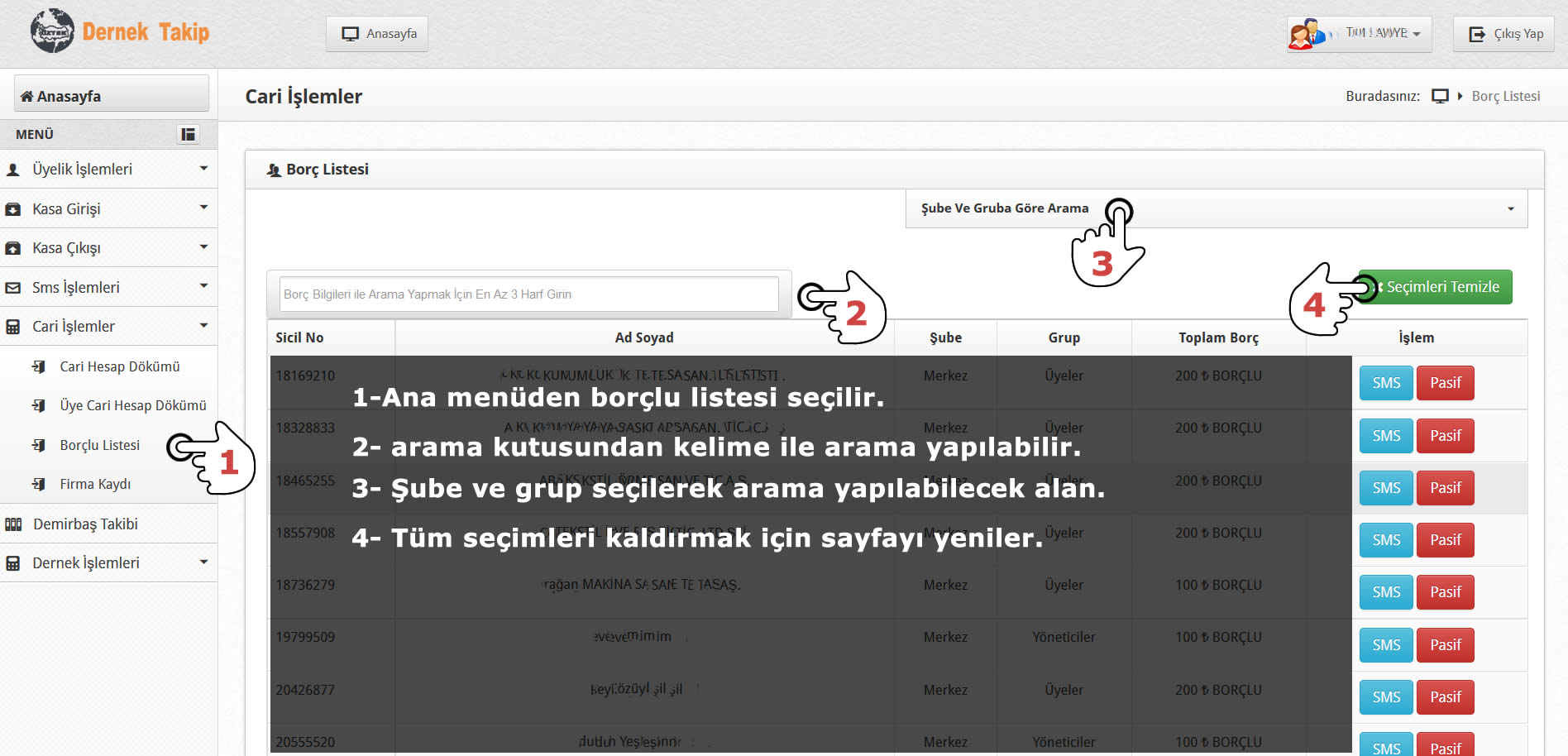
Task: Expand the Kasa Çıkışı menu arrow
Action: coord(203,247)
